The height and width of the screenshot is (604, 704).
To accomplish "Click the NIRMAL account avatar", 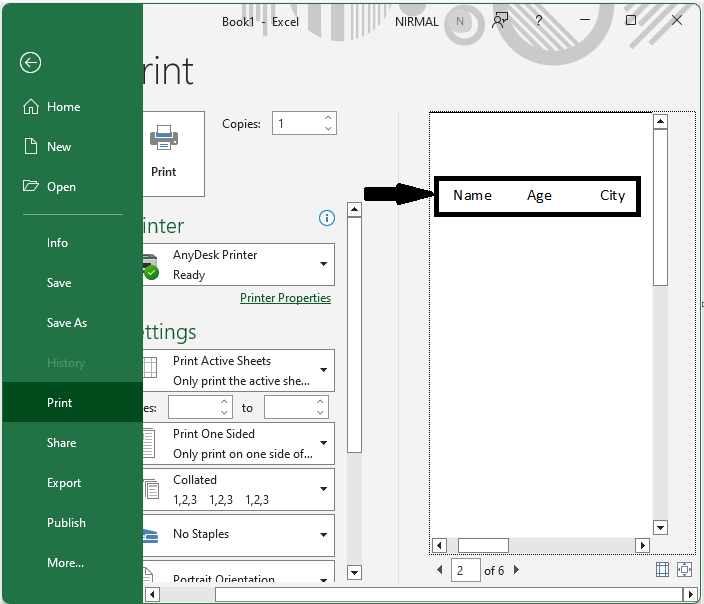I will point(460,21).
